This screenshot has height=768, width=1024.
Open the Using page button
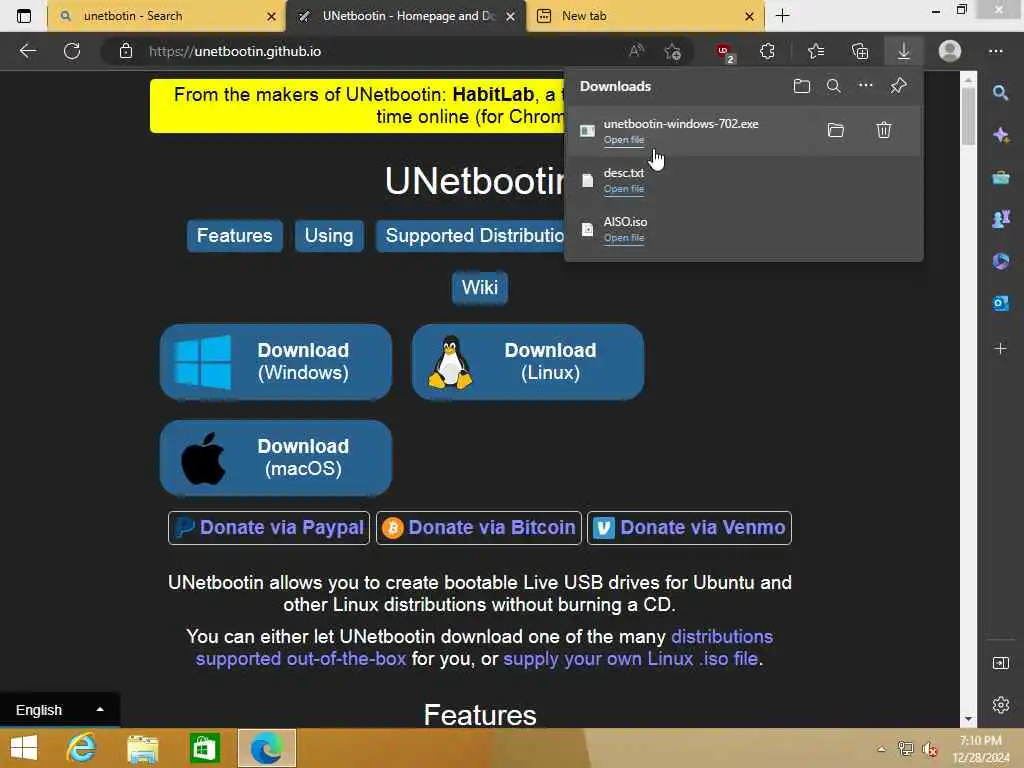[x=329, y=236]
